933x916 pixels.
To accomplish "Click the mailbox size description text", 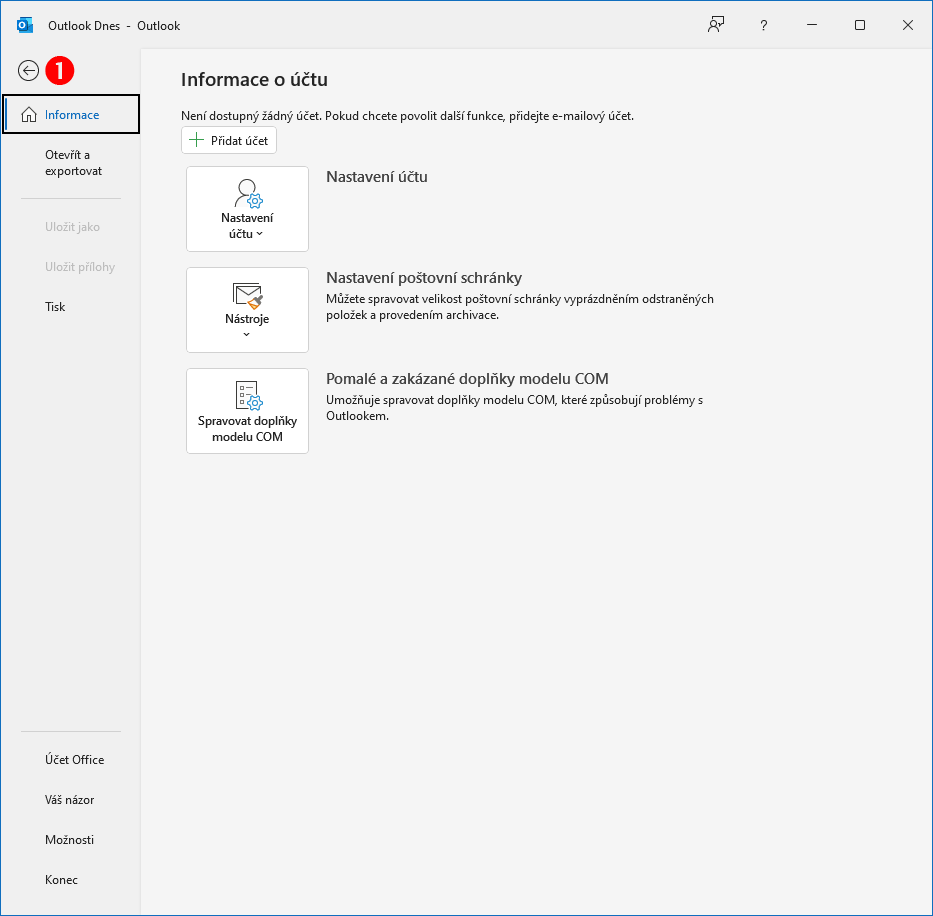I will (519, 307).
